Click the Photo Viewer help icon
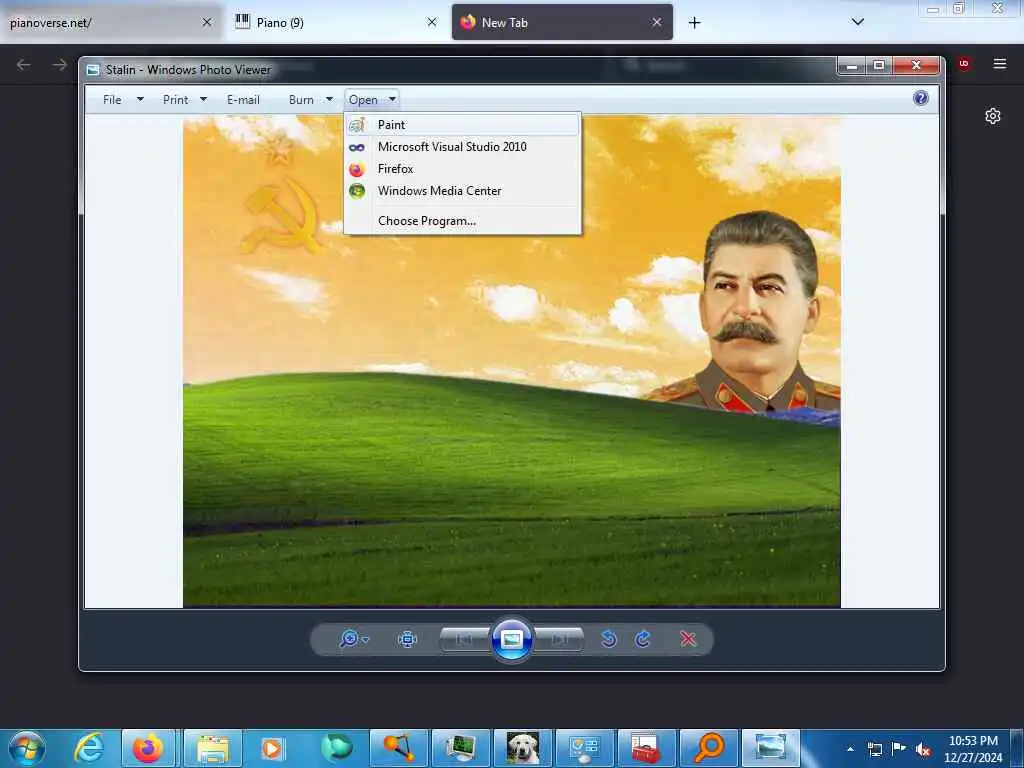This screenshot has width=1024, height=768. coord(921,98)
